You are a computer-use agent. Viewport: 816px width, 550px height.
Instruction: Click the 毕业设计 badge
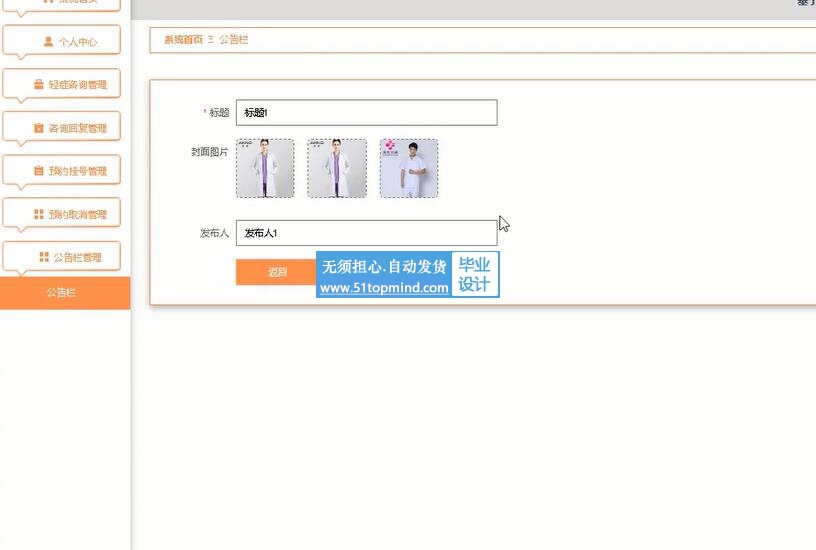pyautogui.click(x=475, y=274)
